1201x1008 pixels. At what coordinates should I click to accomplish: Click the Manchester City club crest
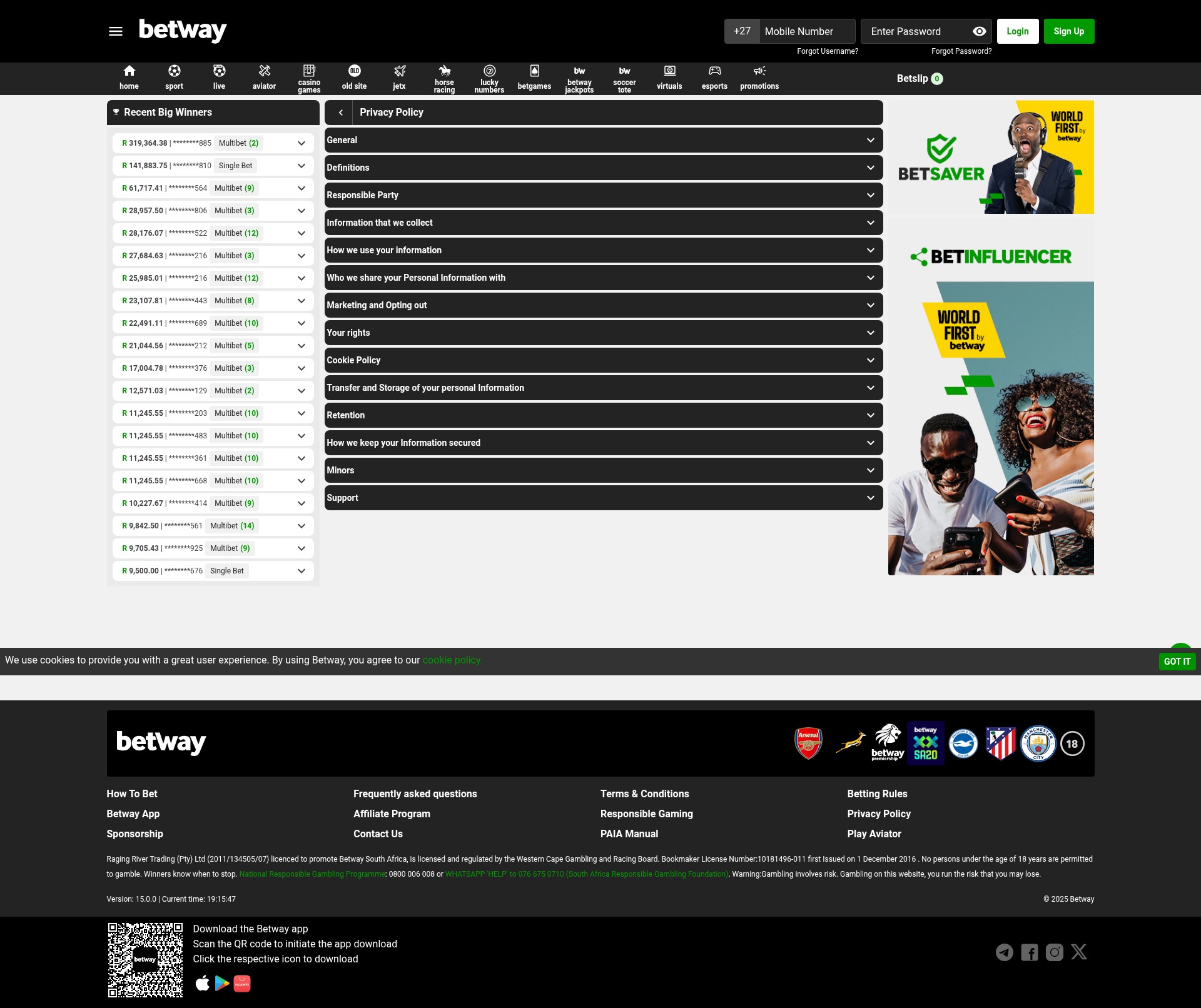1038,743
